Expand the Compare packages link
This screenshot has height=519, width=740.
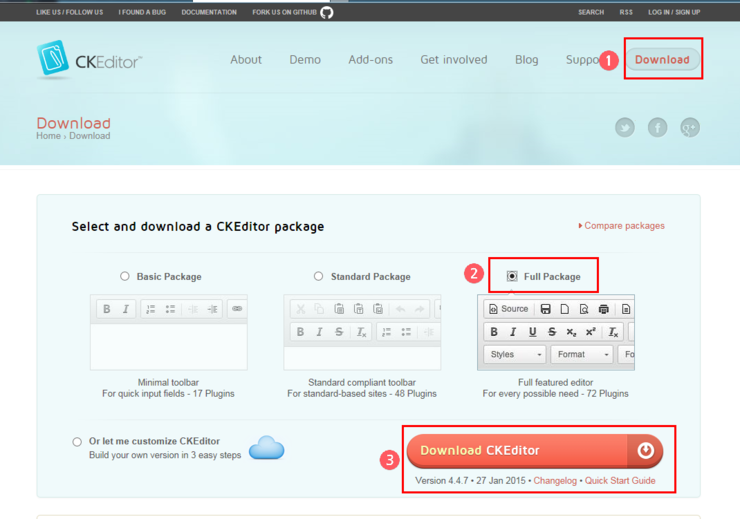pyautogui.click(x=622, y=226)
